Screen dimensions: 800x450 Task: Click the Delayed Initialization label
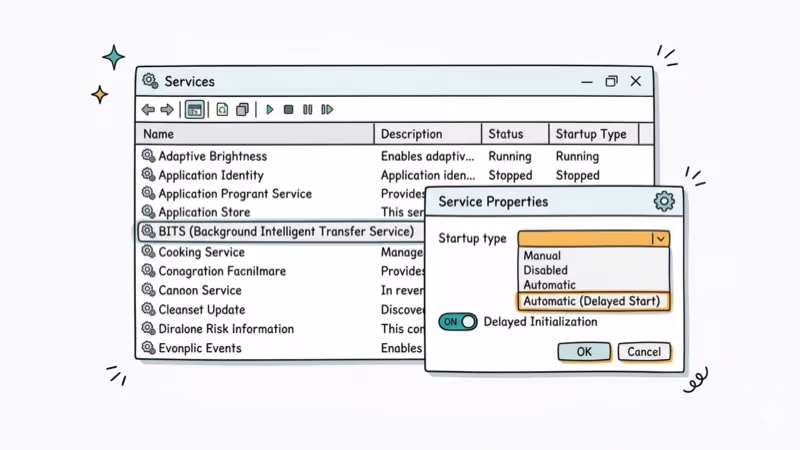pyautogui.click(x=540, y=321)
